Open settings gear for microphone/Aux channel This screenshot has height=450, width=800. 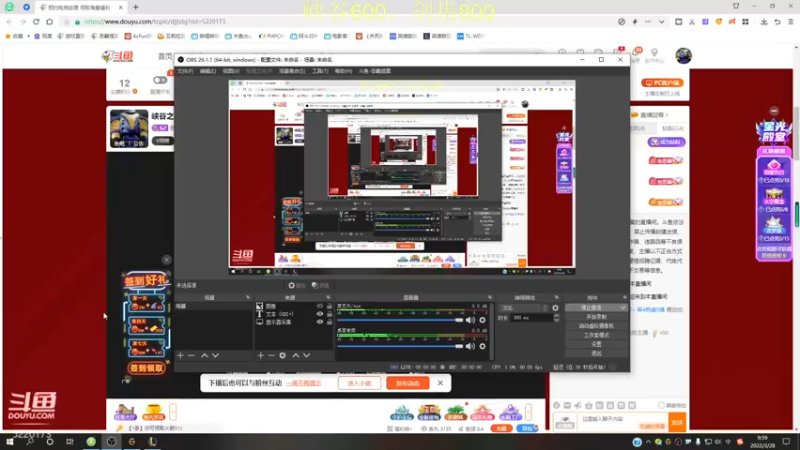coord(483,320)
